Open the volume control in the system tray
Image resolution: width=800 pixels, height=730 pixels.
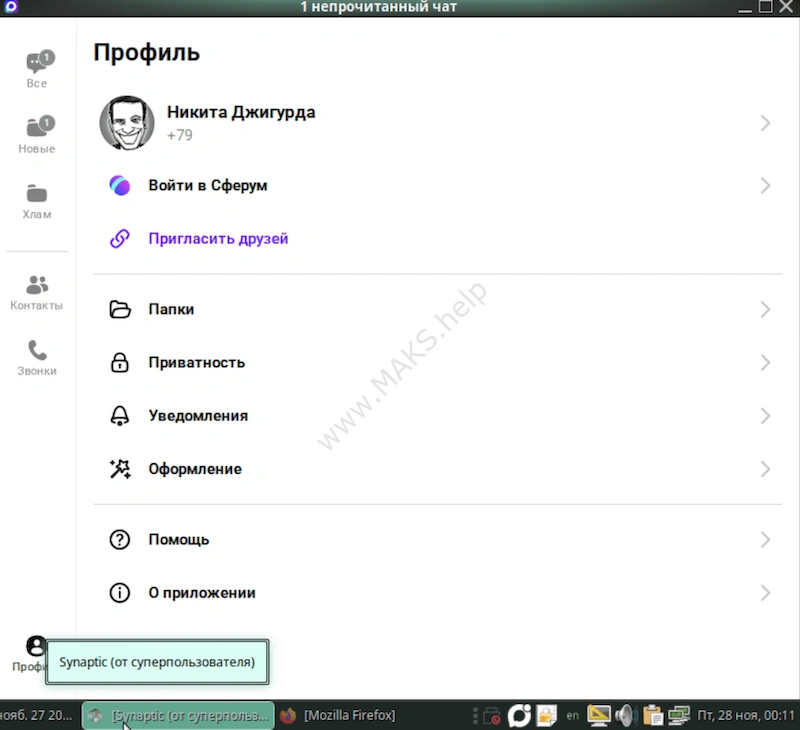tap(624, 715)
